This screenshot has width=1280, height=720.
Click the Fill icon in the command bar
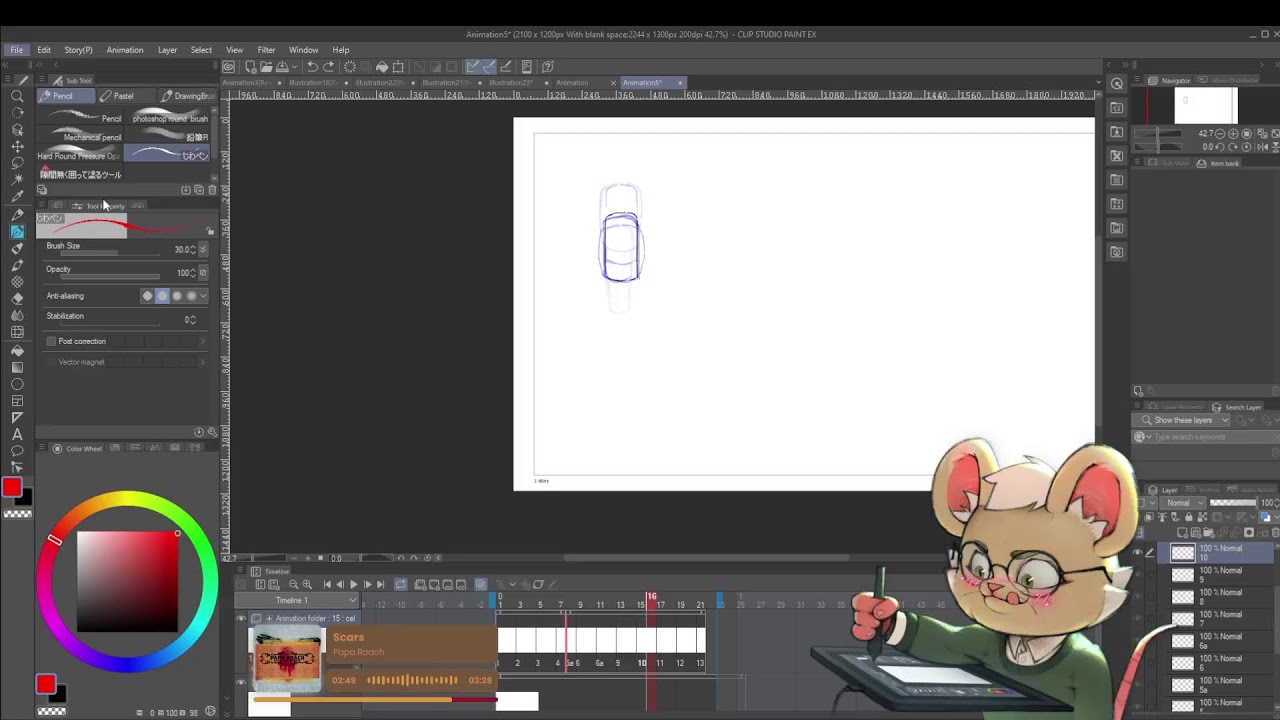click(x=382, y=67)
